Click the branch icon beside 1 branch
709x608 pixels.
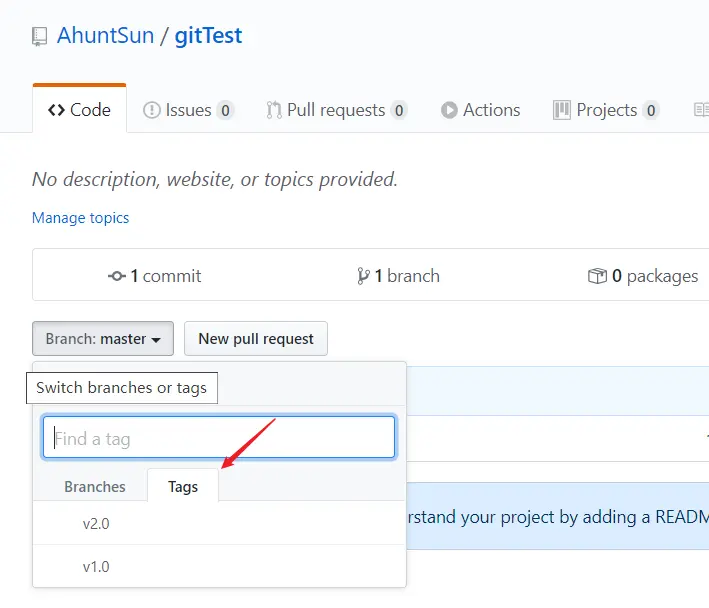(363, 276)
